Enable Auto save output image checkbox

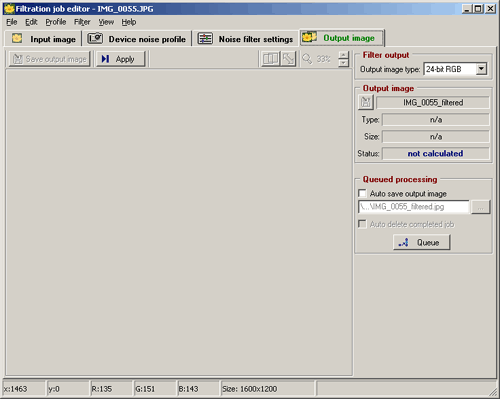coord(362,193)
